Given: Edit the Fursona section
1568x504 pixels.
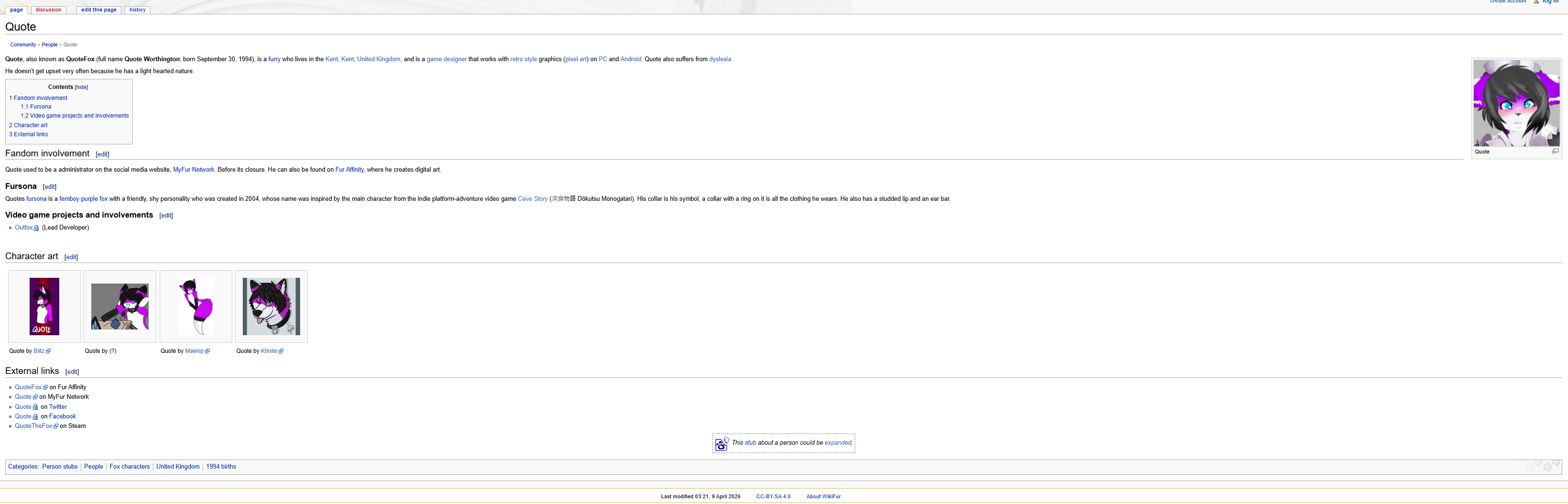Looking at the screenshot, I should pos(50,187).
